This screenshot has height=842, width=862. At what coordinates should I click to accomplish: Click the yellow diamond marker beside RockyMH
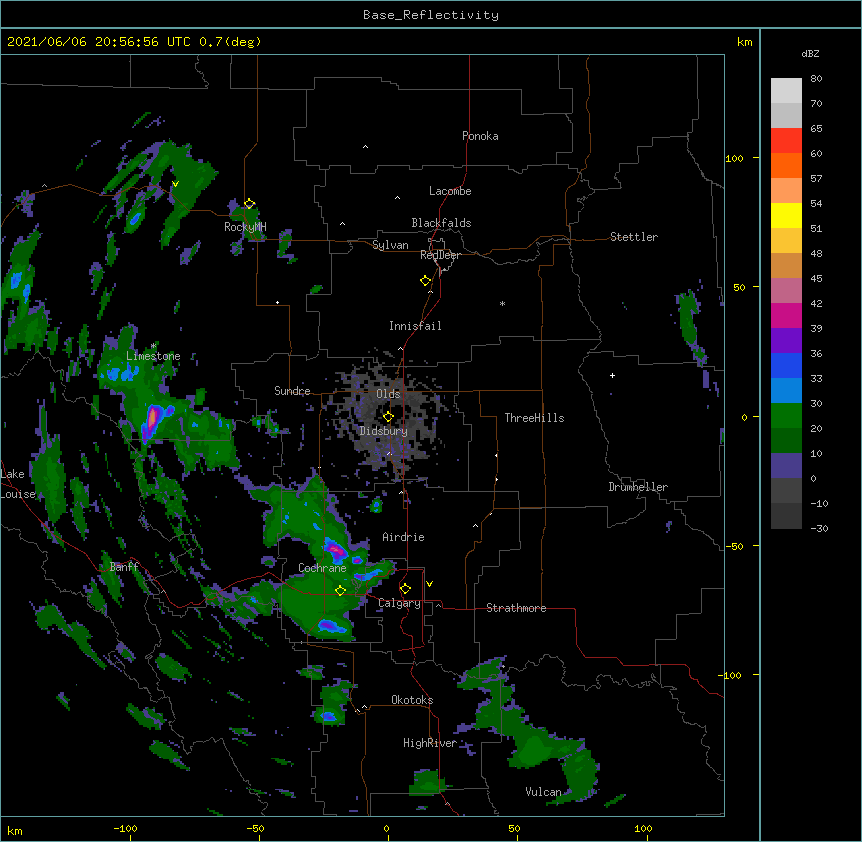(x=249, y=204)
